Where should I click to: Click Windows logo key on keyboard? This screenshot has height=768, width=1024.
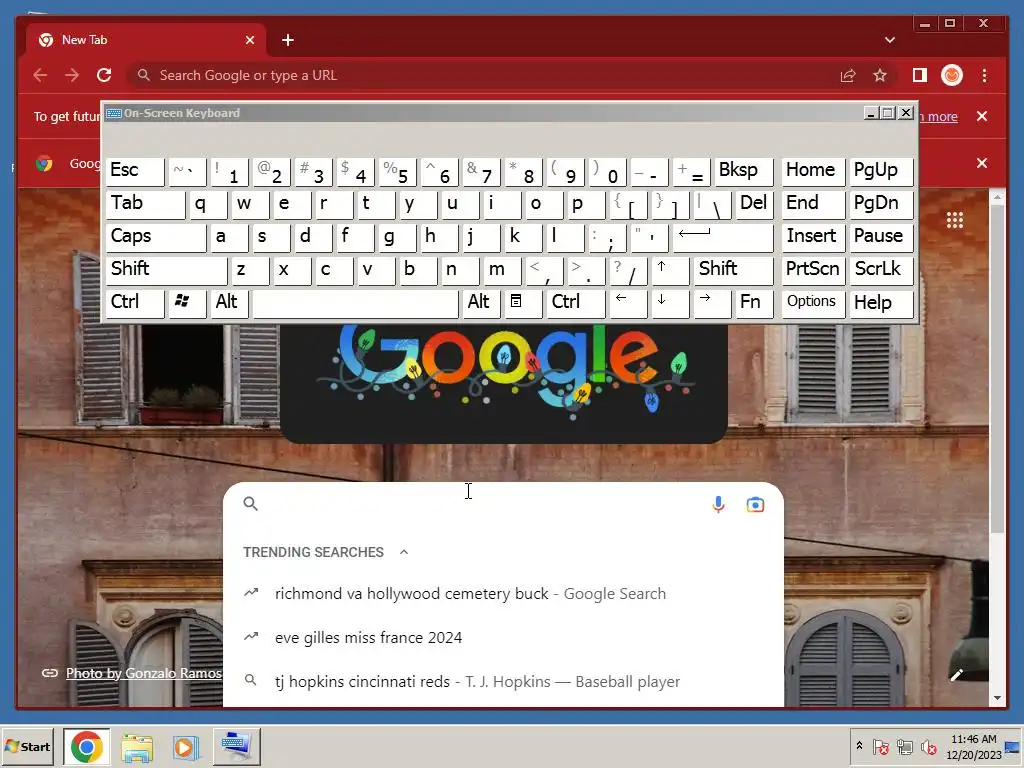(187, 303)
